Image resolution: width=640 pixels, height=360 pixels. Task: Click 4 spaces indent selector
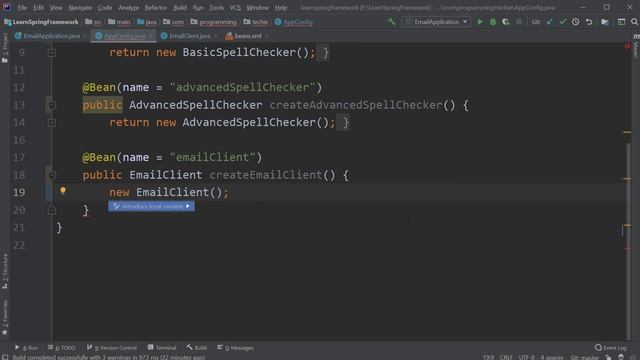pos(552,357)
